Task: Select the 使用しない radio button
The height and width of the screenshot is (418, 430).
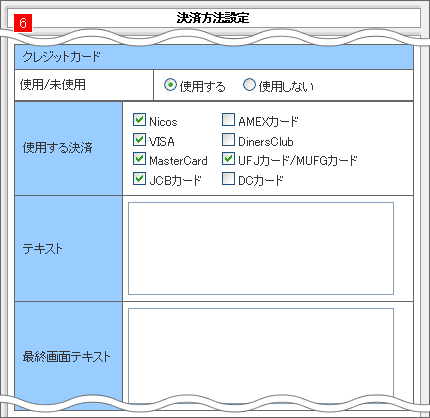Action: 249,85
